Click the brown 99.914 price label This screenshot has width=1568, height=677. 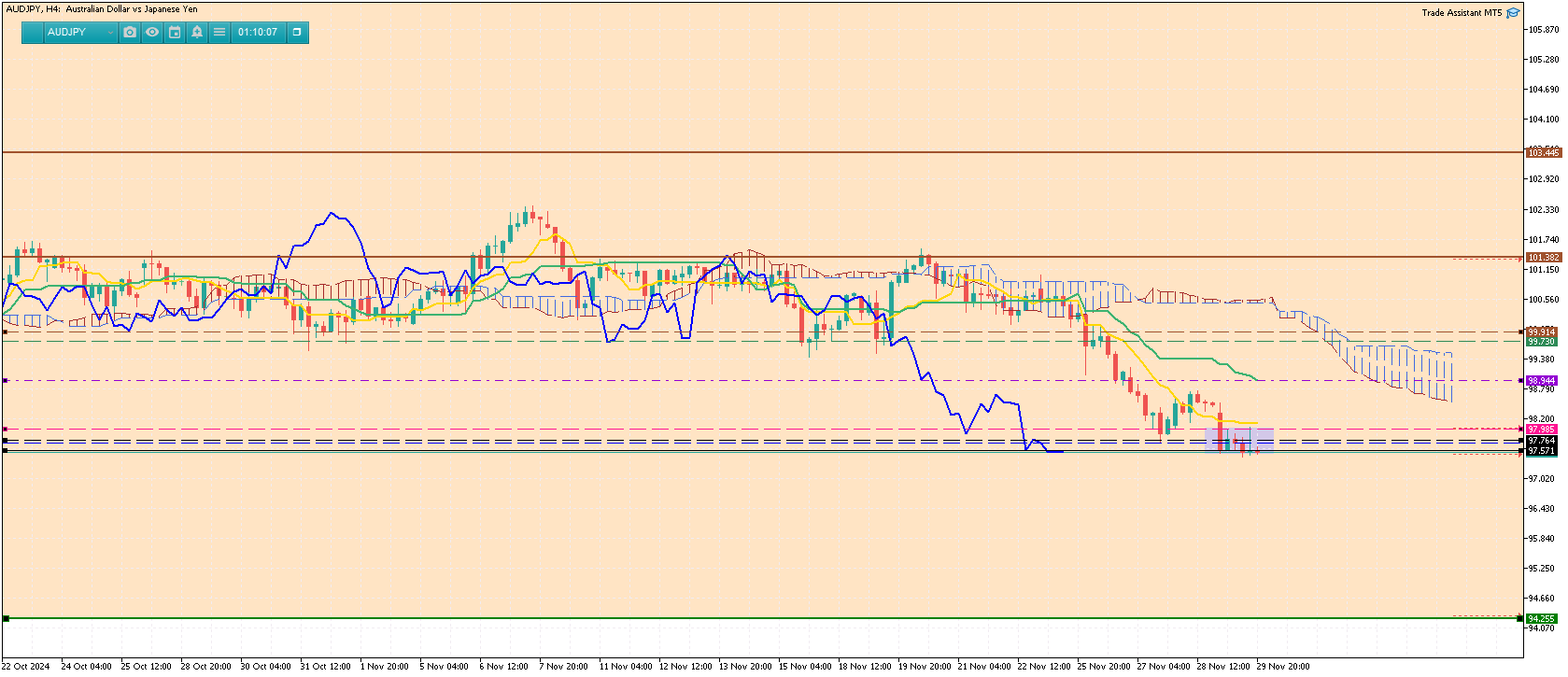(x=1542, y=332)
